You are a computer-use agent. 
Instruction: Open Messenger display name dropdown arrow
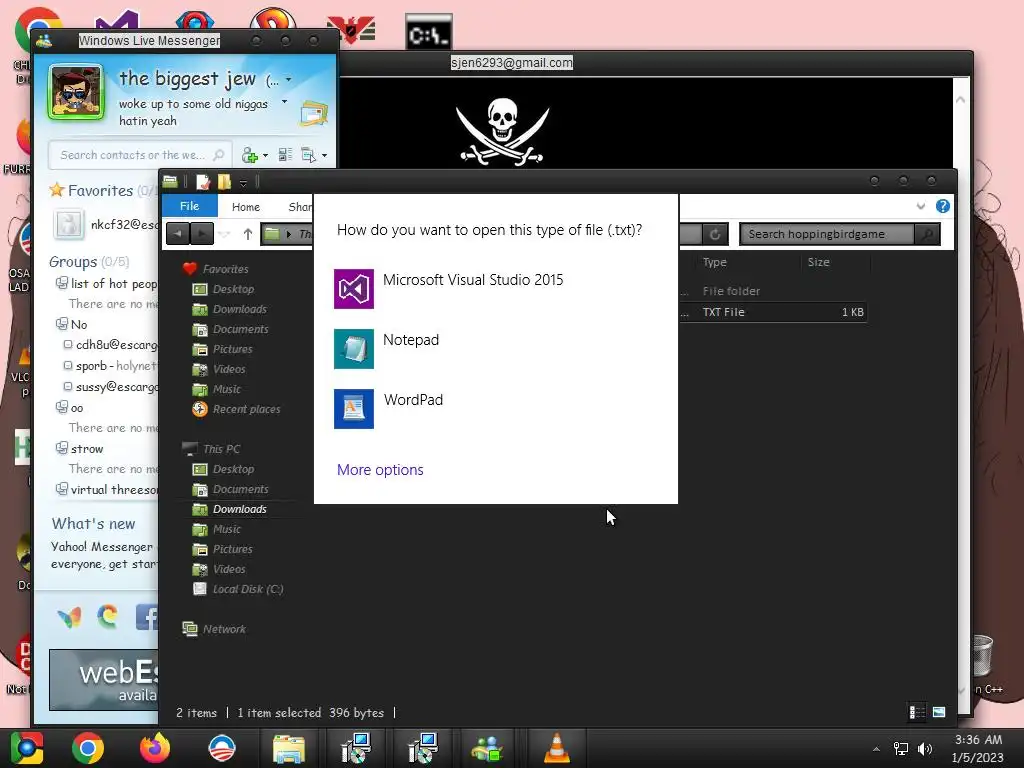click(288, 80)
